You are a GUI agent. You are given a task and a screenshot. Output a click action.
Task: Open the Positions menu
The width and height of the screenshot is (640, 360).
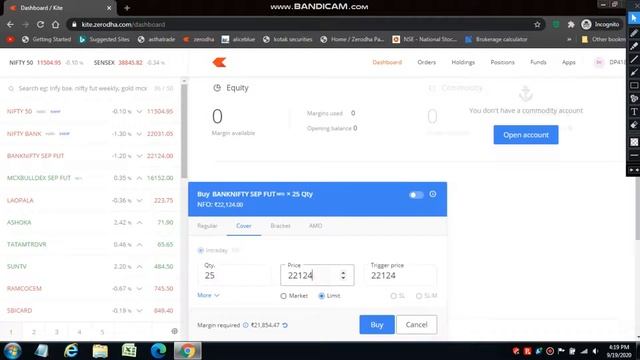click(x=502, y=62)
